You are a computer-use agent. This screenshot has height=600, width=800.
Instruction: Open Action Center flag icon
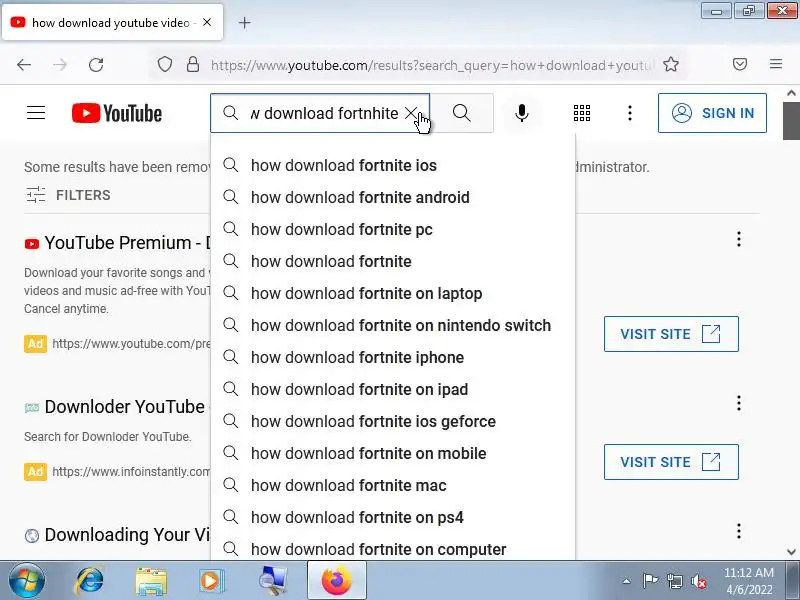click(650, 581)
